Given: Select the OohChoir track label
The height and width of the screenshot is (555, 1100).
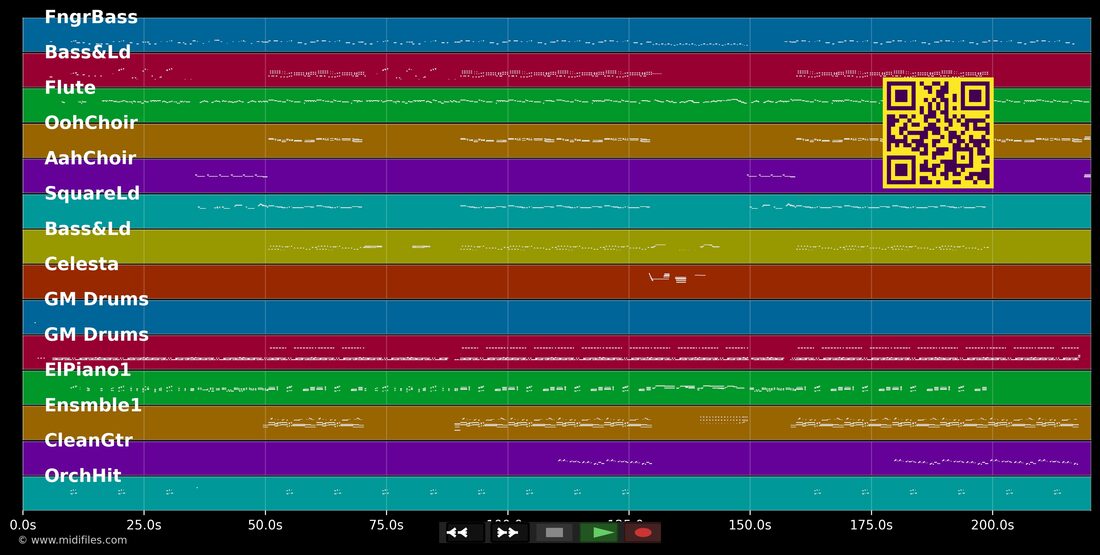Looking at the screenshot, I should pos(91,123).
